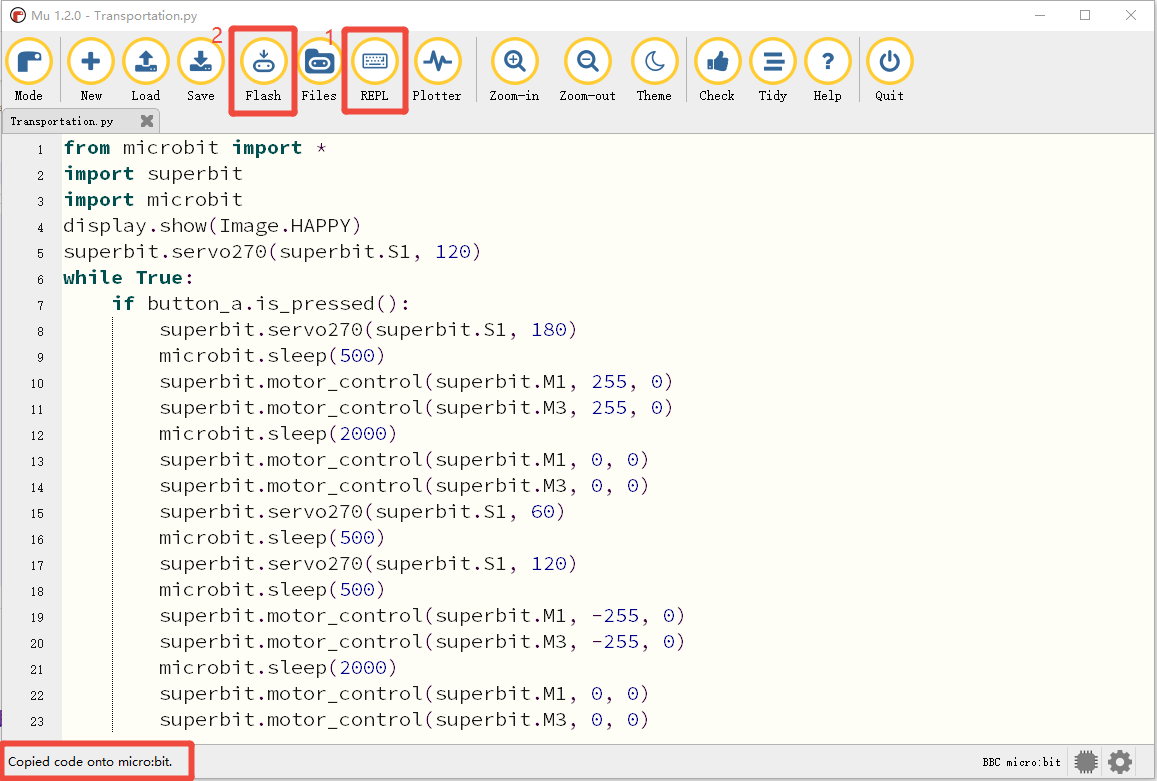The width and height of the screenshot is (1157, 781).
Task: Flash code onto the micro:bit
Action: (263, 70)
